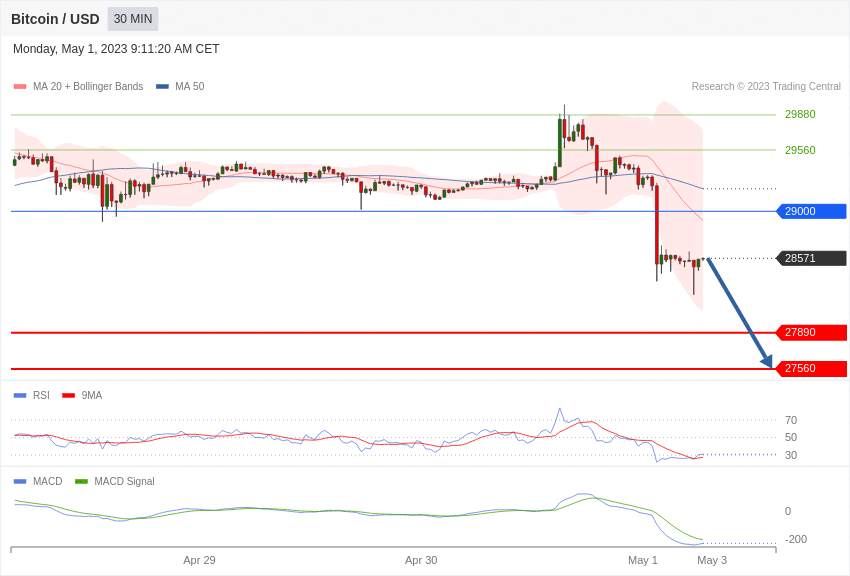This screenshot has width=850, height=576.
Task: Click the 'MA 50' legend label
Action: [190, 86]
